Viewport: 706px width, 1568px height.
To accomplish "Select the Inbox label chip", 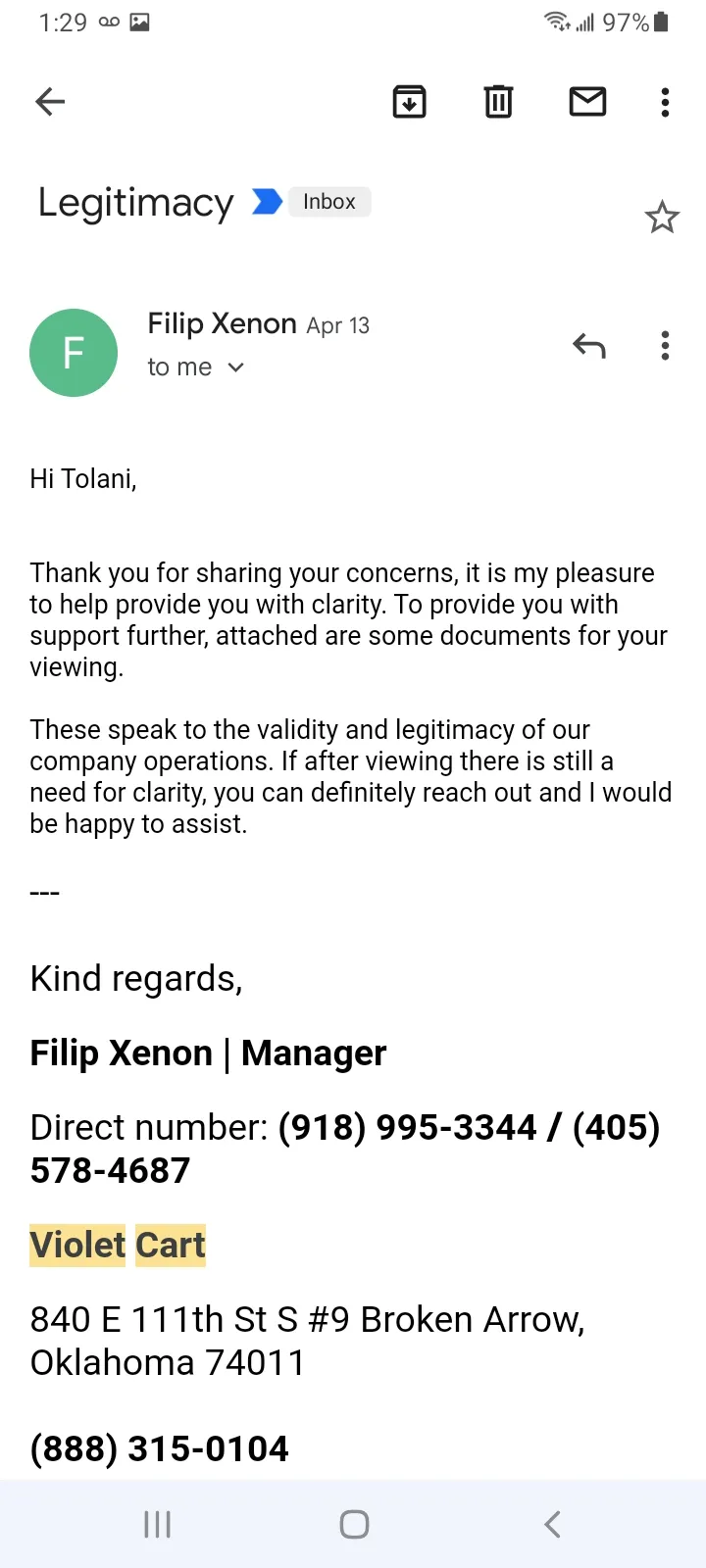I will point(329,202).
